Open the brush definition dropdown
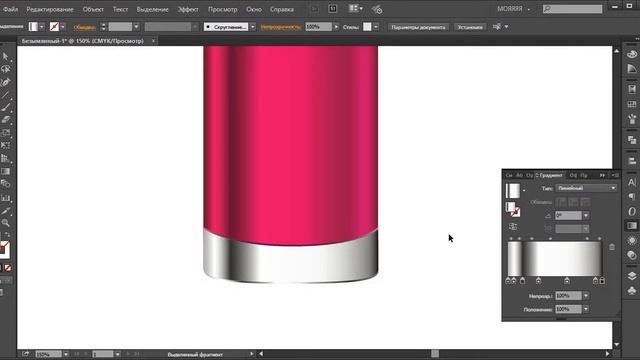This screenshot has height=360, width=640. pyautogui.click(x=253, y=27)
